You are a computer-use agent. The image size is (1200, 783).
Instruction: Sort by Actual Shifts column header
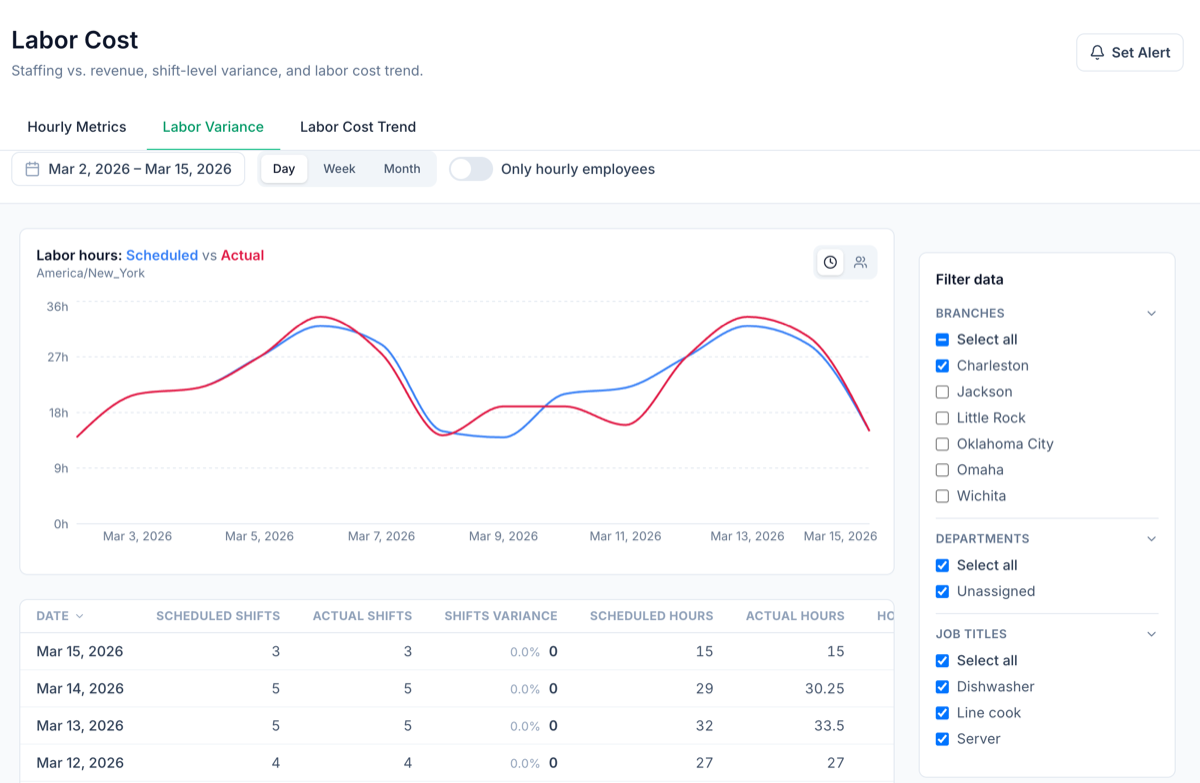[362, 616]
